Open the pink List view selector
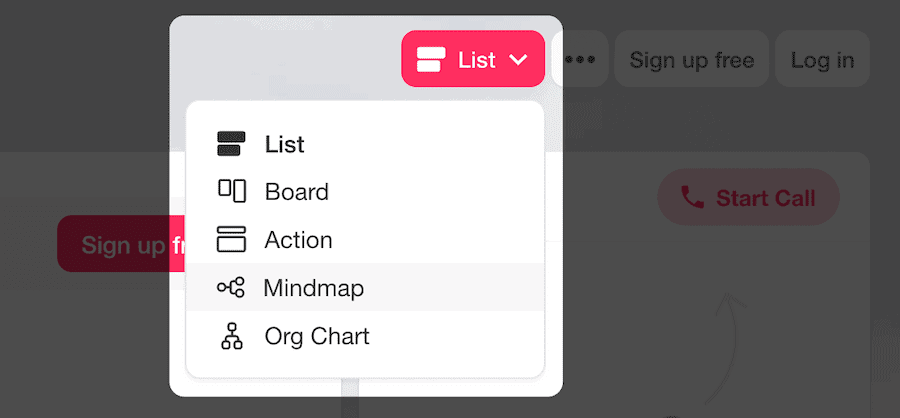Screen dimensions: 900x418 [473, 60]
